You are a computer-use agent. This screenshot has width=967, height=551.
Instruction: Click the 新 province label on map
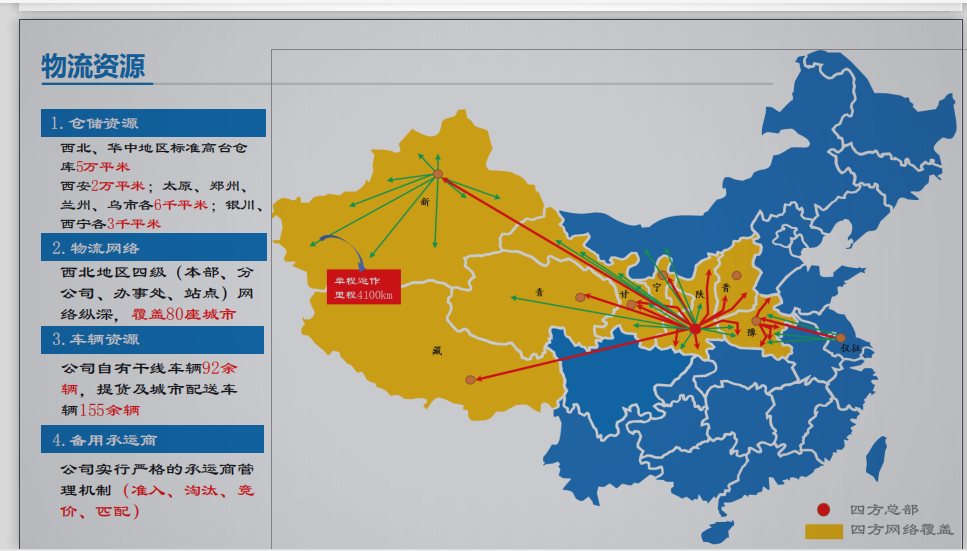pos(425,201)
